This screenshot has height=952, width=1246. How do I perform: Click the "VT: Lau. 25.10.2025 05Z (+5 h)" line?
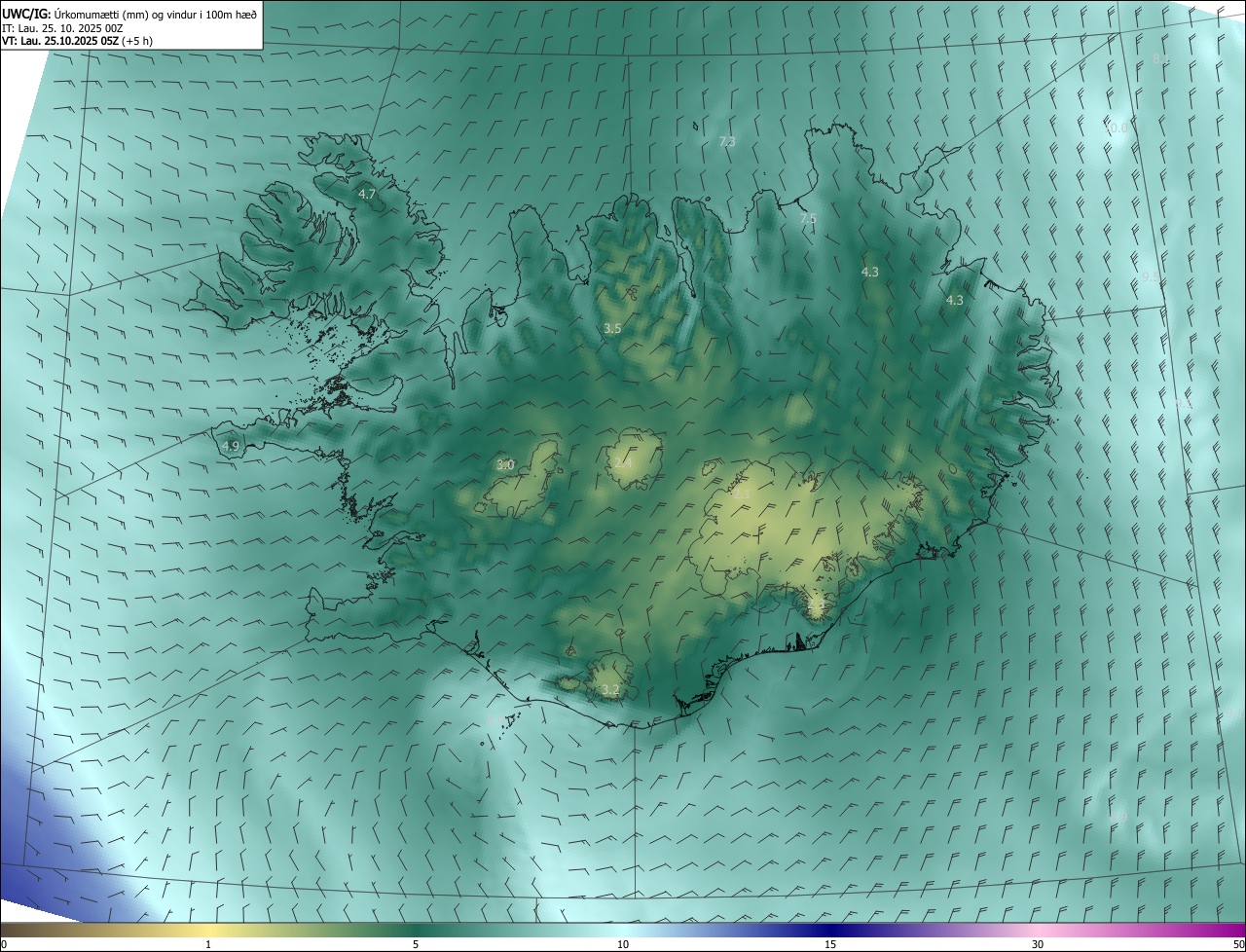click(78, 41)
